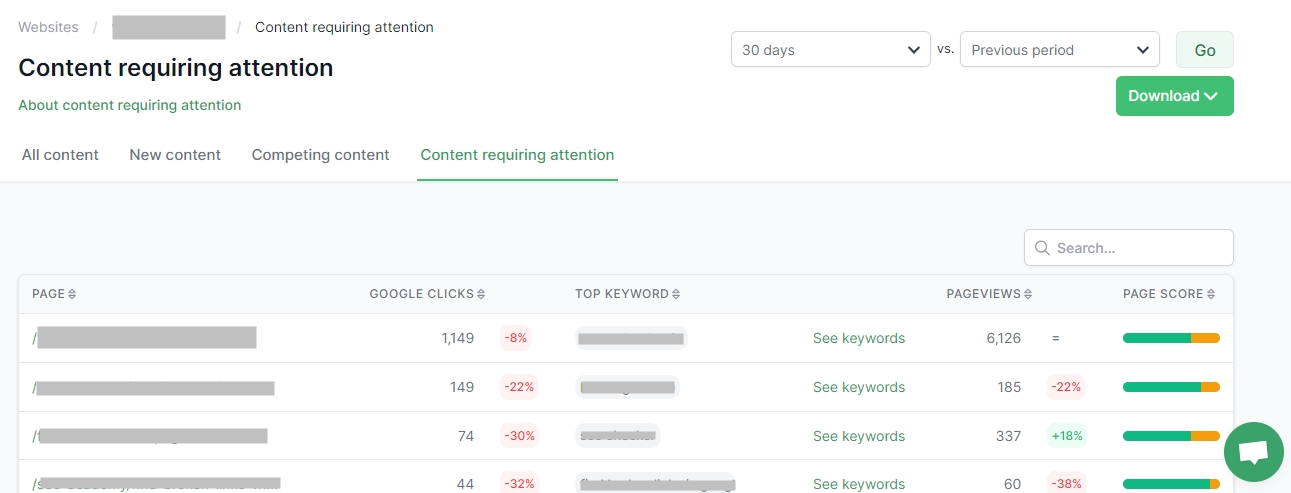Click the first row page score bar
Screen dimensions: 1291x493
pos(1171,338)
